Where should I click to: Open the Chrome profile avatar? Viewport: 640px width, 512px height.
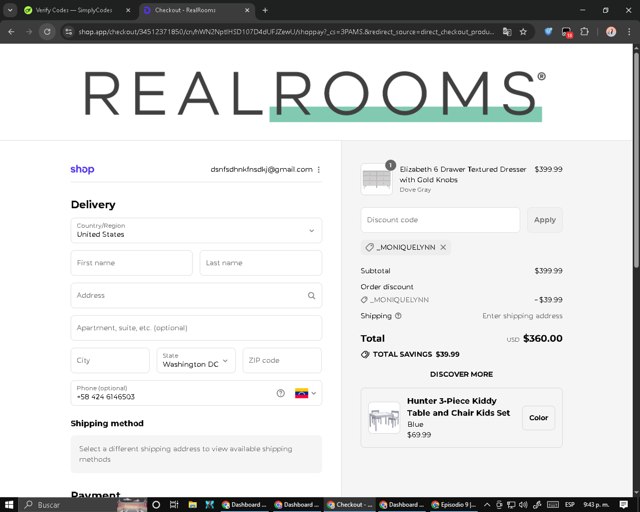click(x=611, y=32)
